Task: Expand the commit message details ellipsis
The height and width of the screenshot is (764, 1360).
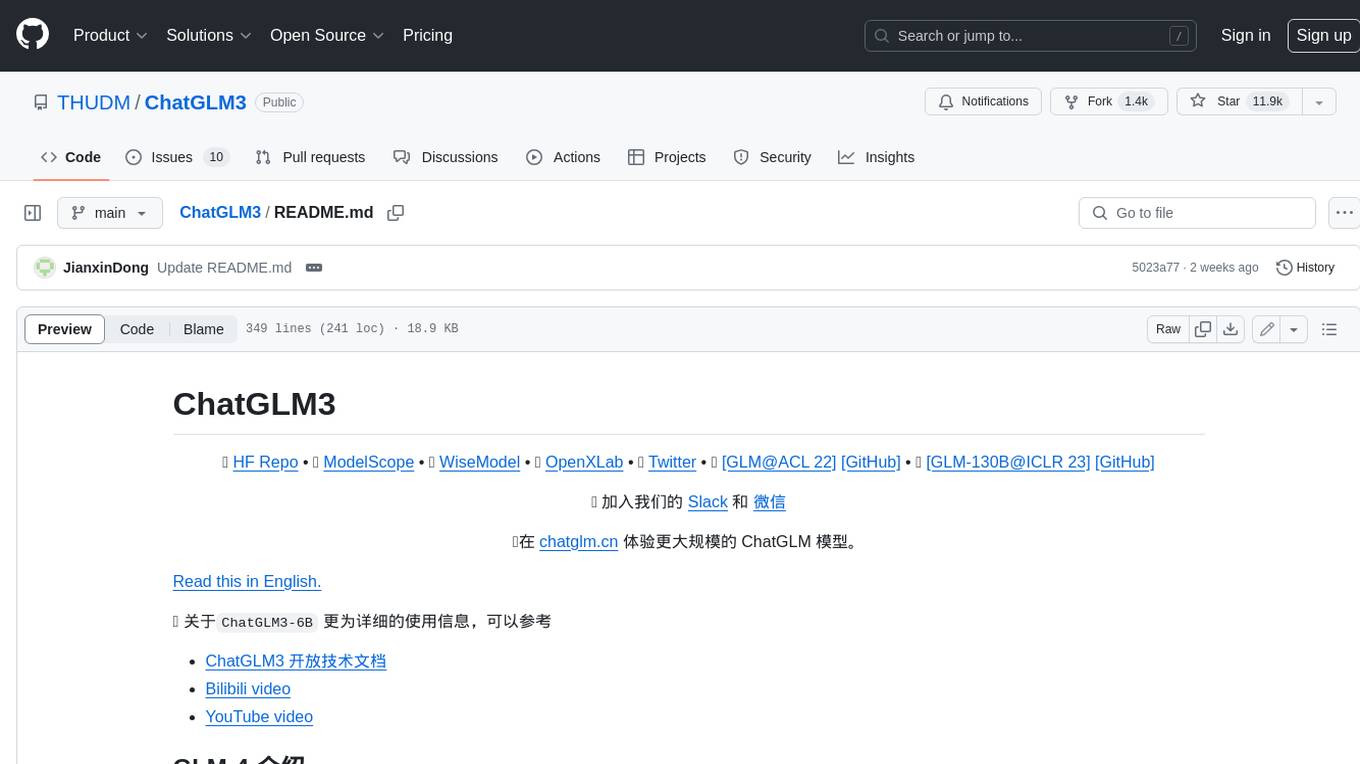Action: coord(314,268)
